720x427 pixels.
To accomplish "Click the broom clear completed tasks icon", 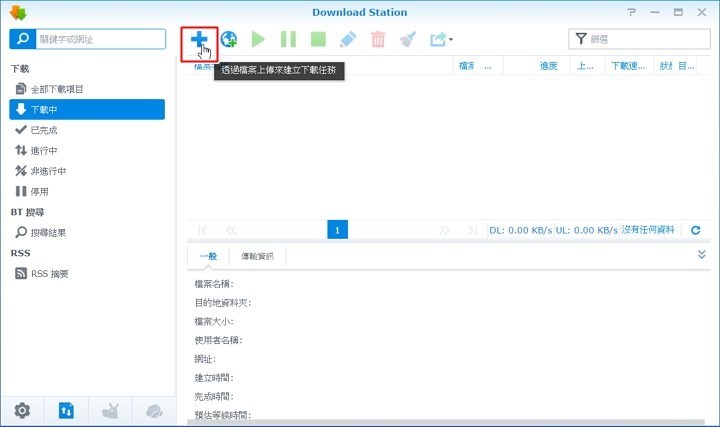I will (x=408, y=40).
